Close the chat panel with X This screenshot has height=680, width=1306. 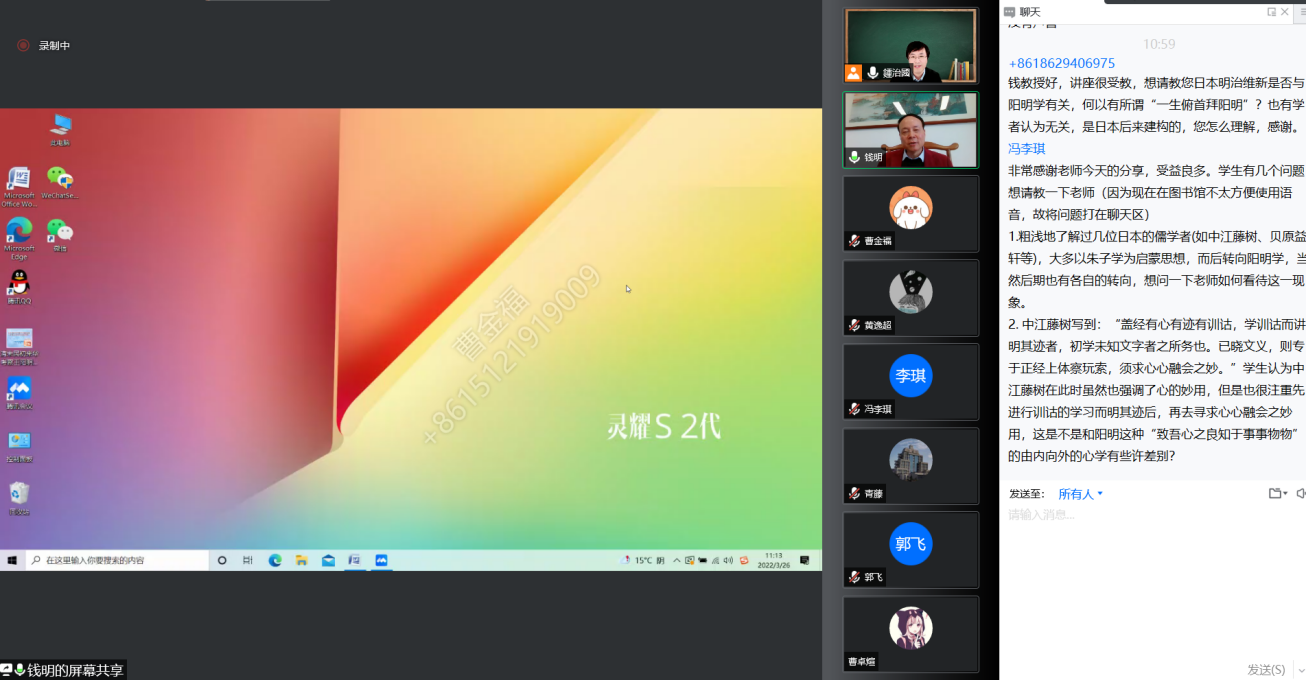pyautogui.click(x=1285, y=12)
